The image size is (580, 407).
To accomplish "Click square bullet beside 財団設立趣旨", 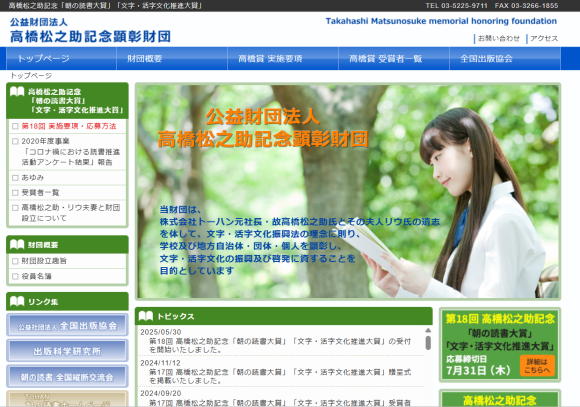I will 15,261.
